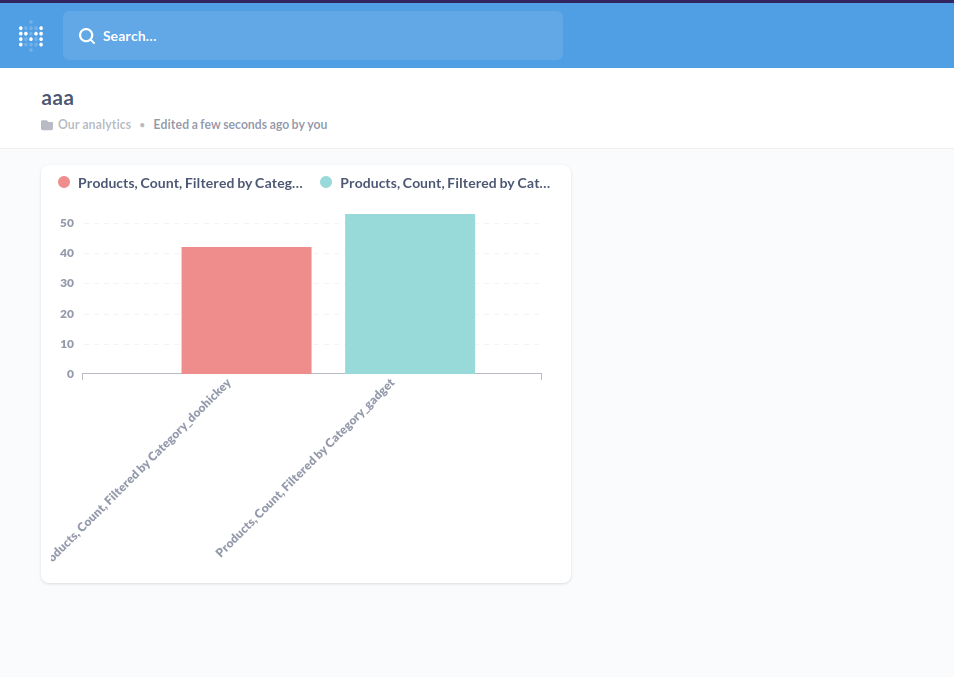
Task: Click the chart card on the dashboard
Action: pos(305,373)
